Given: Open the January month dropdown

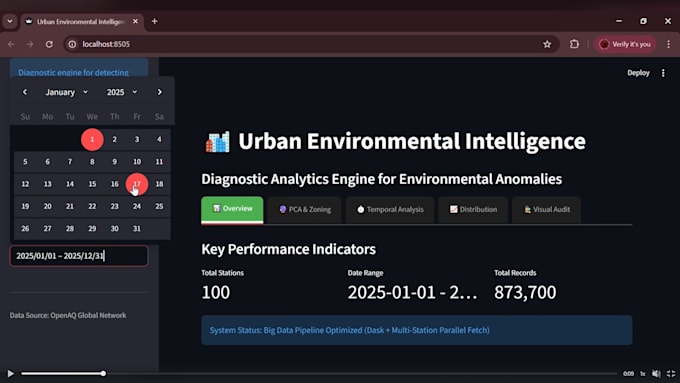Looking at the screenshot, I should (66, 92).
